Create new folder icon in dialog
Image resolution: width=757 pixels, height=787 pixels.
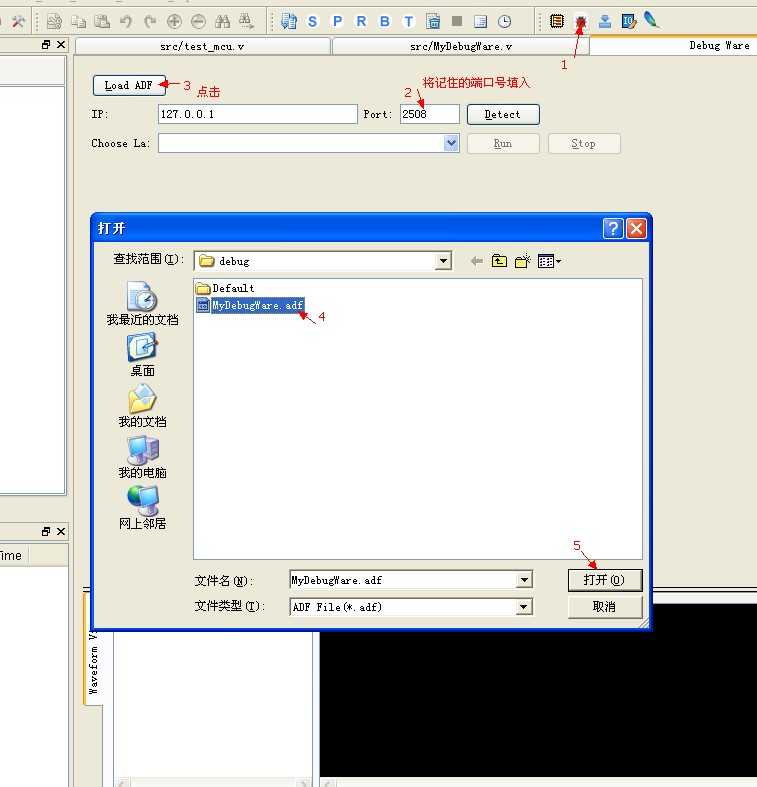pos(523,261)
